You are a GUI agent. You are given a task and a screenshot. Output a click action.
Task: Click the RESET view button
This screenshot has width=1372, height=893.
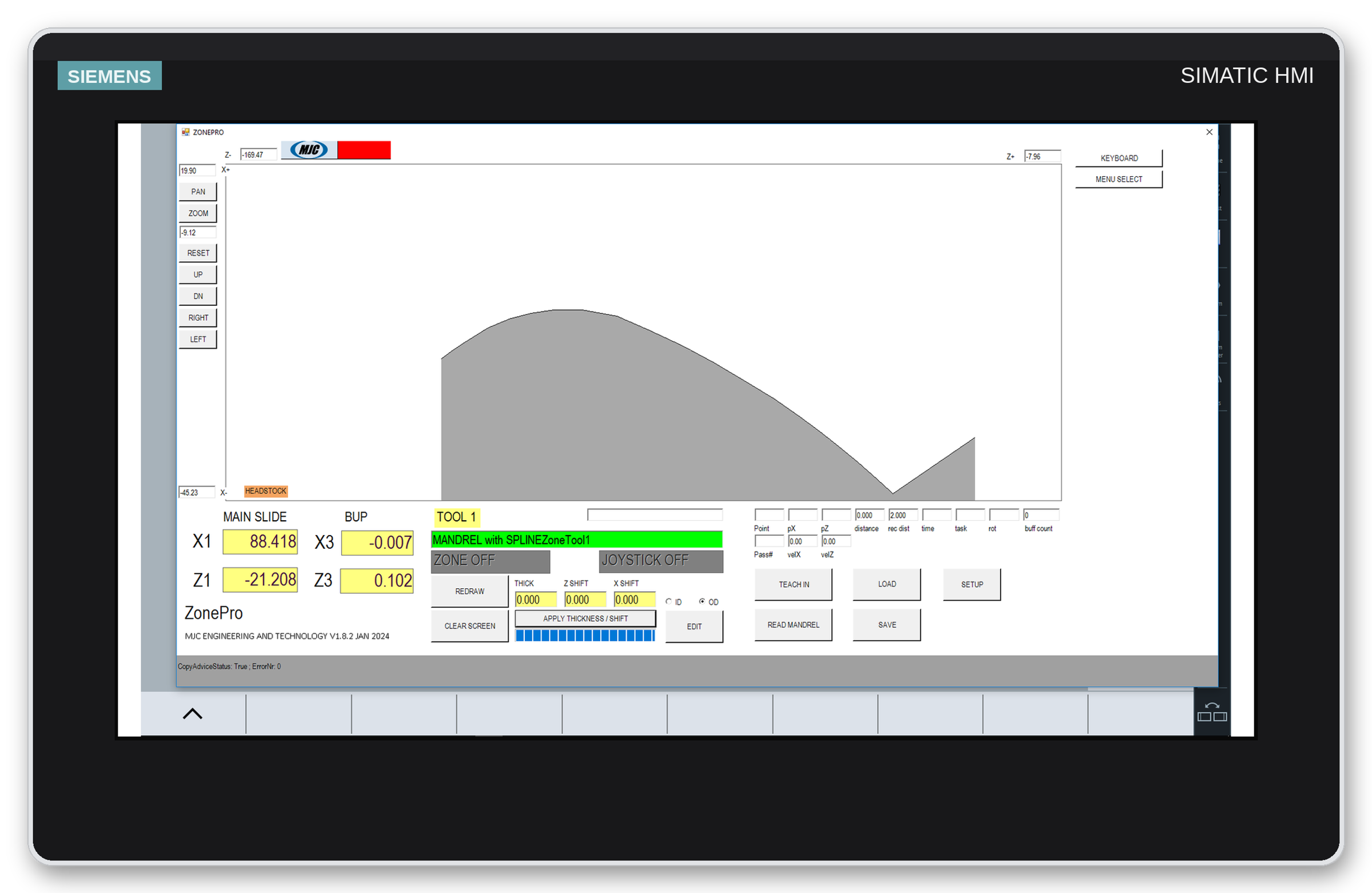pyautogui.click(x=198, y=253)
